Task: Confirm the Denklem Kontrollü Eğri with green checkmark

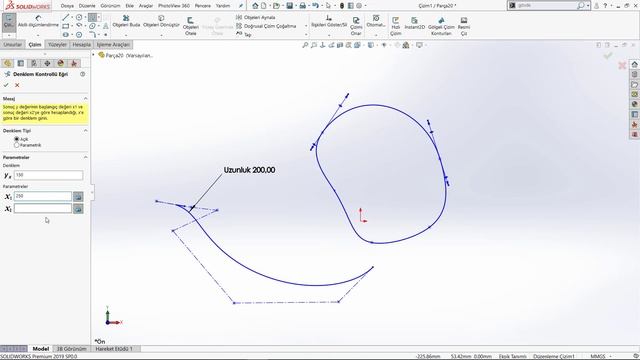Action: [x=6, y=85]
